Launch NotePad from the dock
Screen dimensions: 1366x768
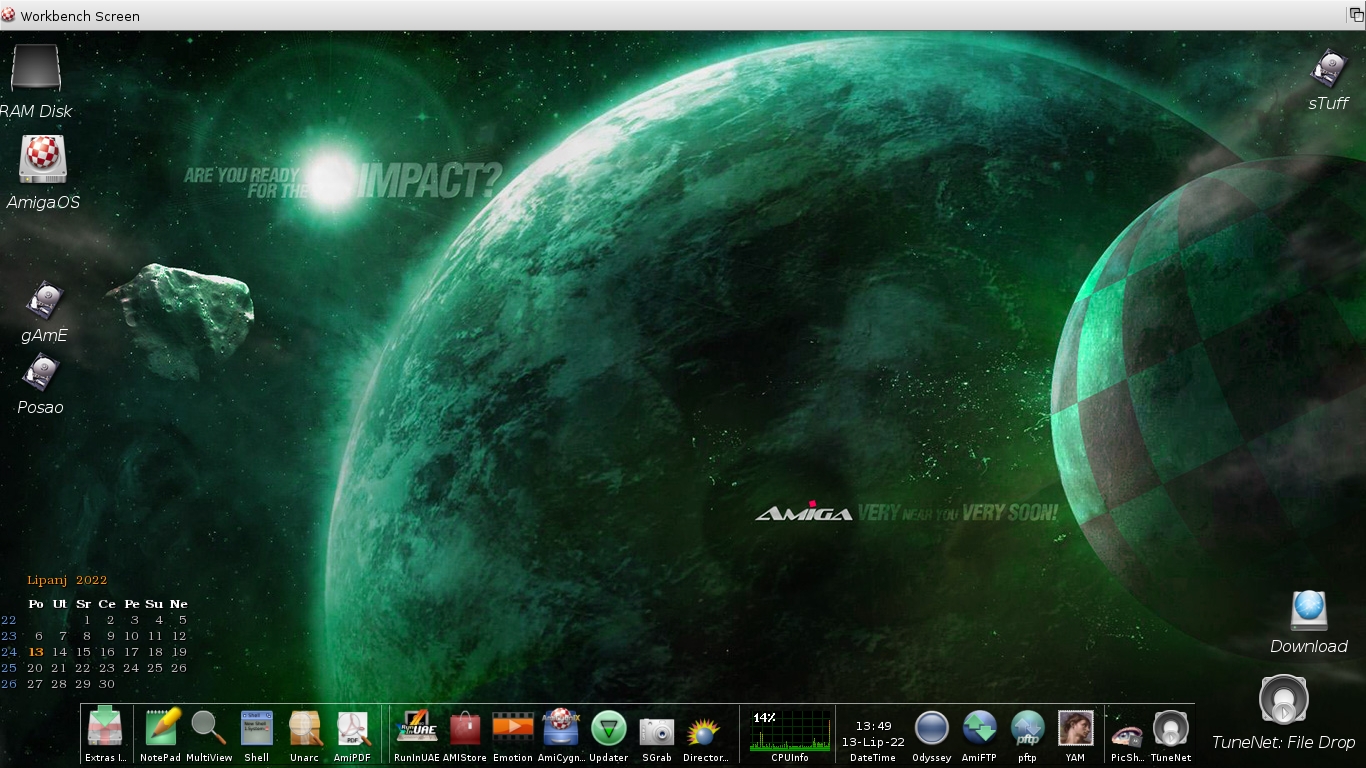coord(161,727)
